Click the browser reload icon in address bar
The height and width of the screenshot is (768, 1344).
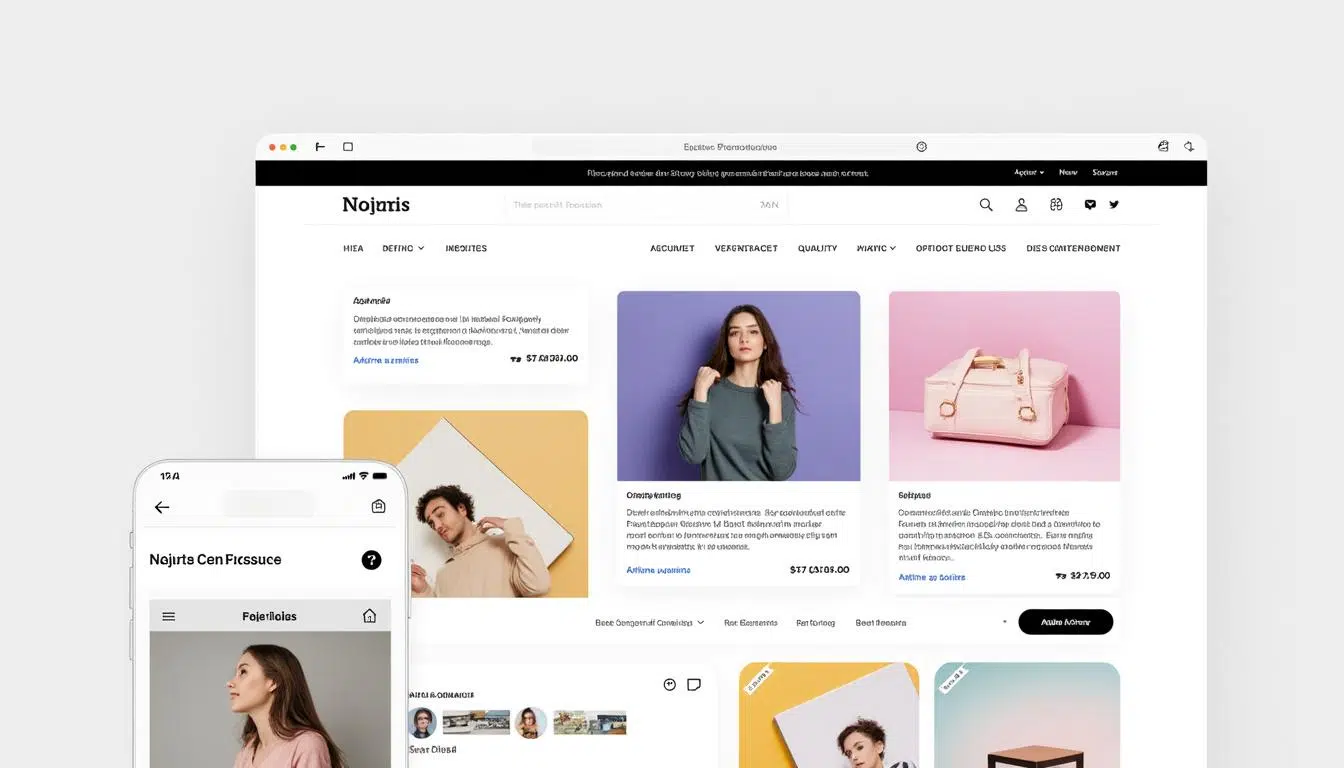pos(921,147)
